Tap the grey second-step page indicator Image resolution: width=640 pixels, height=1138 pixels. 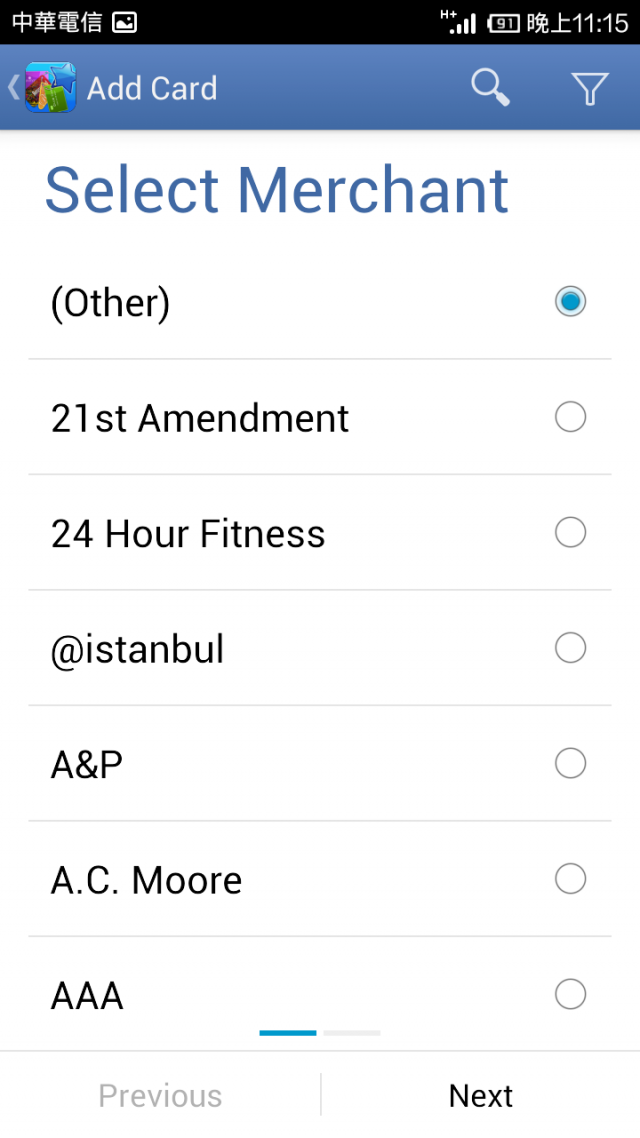tap(352, 1033)
